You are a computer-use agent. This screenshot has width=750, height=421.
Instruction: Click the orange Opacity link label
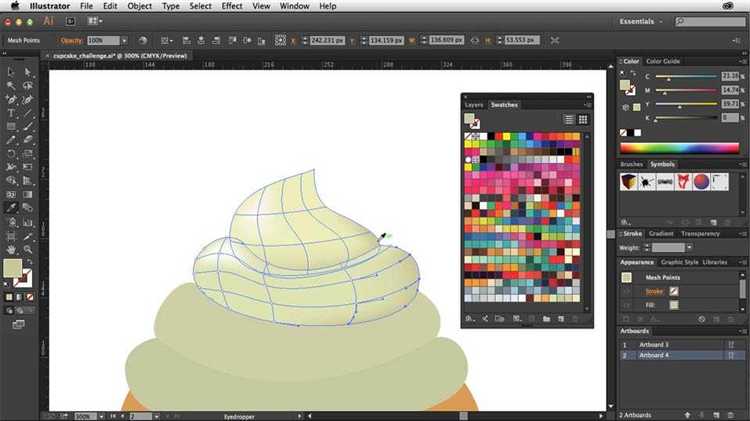(x=71, y=41)
